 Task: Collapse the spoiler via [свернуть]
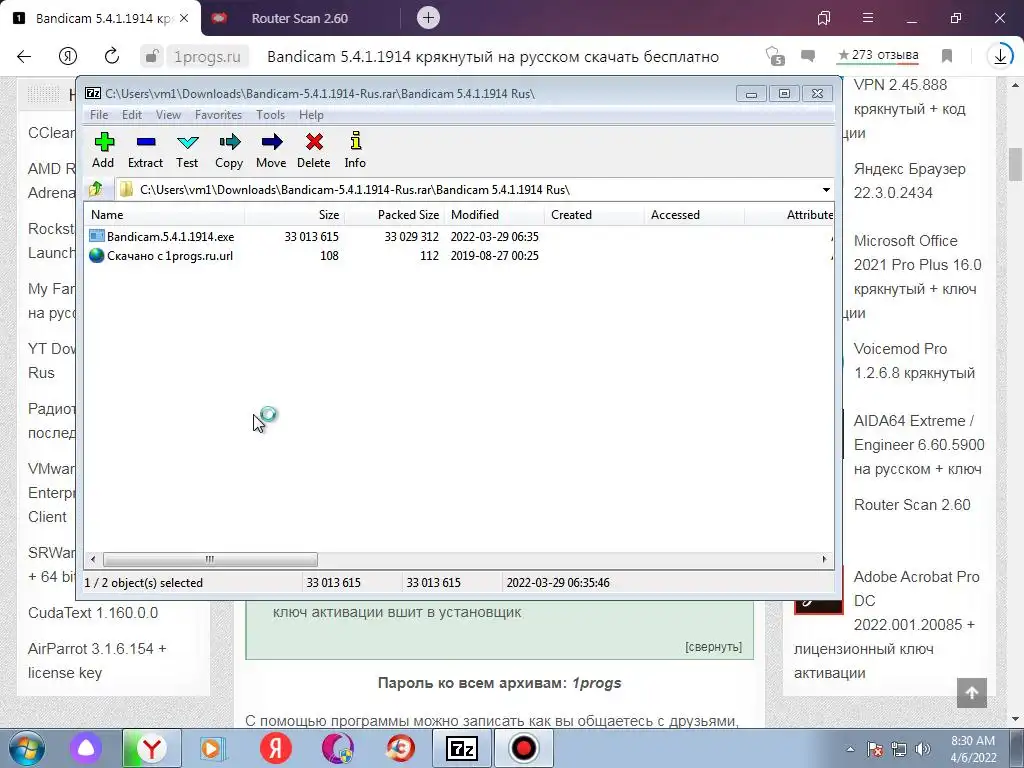click(713, 647)
